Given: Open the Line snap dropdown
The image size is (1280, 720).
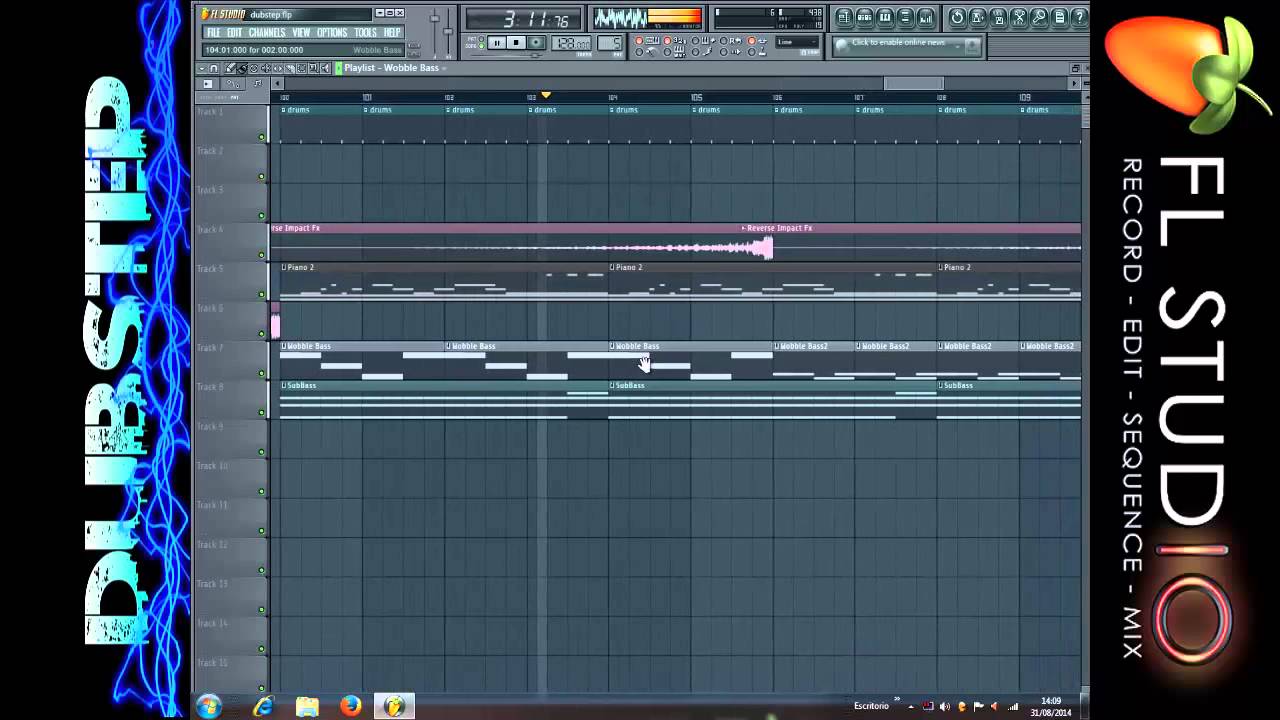Looking at the screenshot, I should [797, 41].
